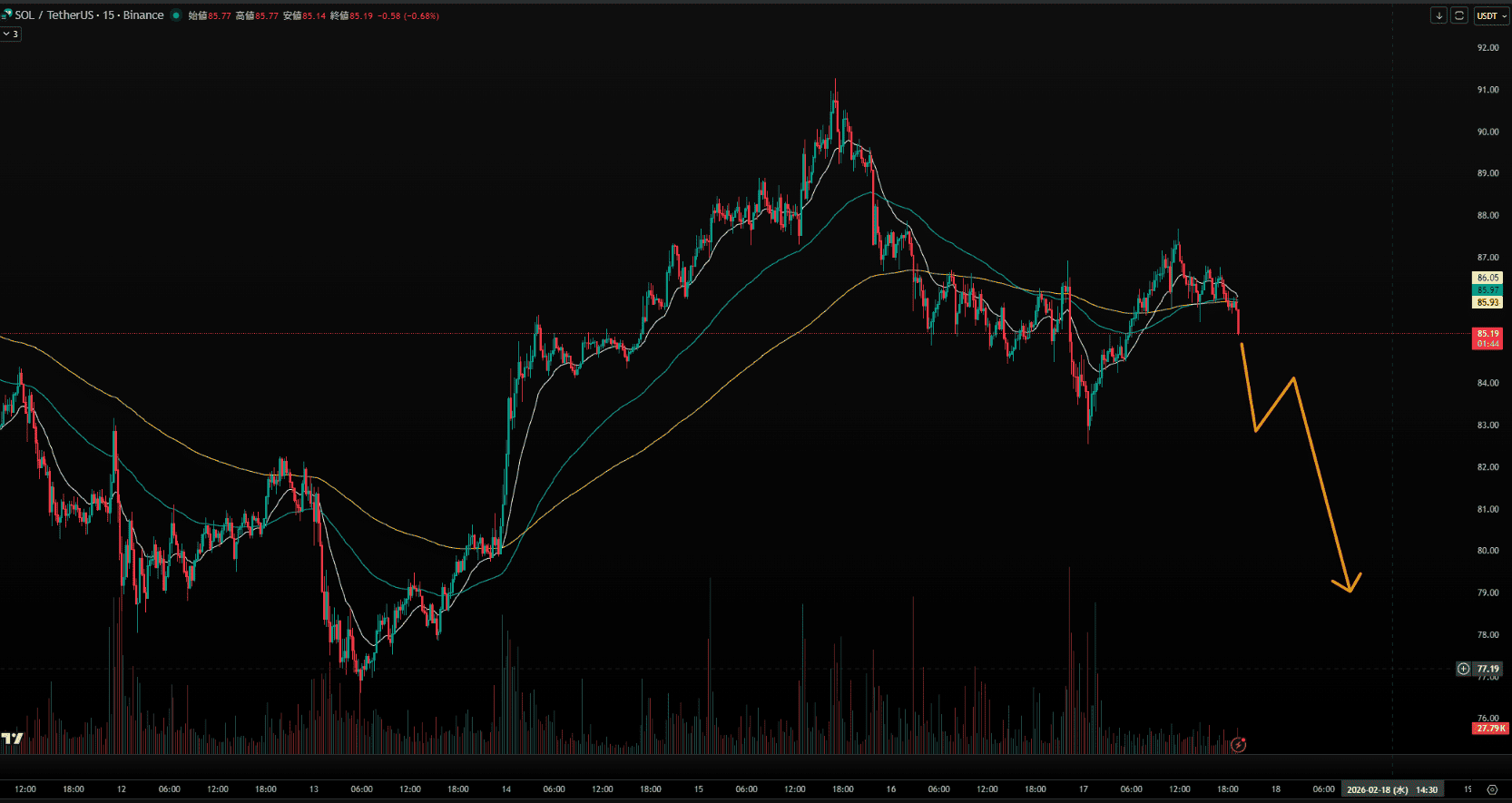1512x803 pixels.
Task: Click the -0.58 (-0.68%) change value
Action: click(408, 15)
